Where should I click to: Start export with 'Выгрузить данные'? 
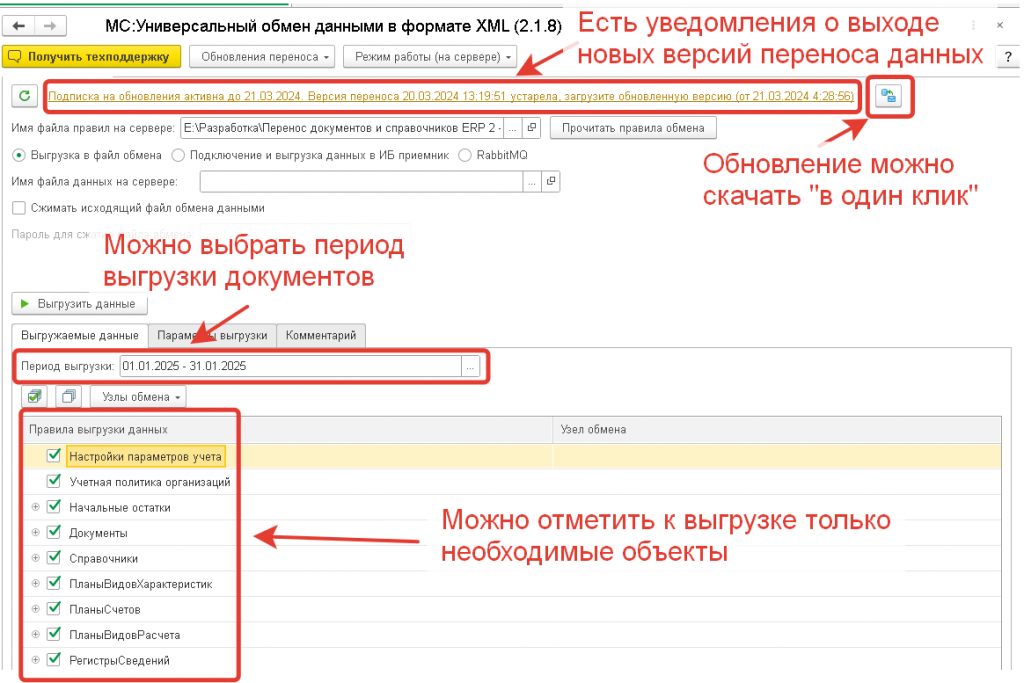click(79, 304)
